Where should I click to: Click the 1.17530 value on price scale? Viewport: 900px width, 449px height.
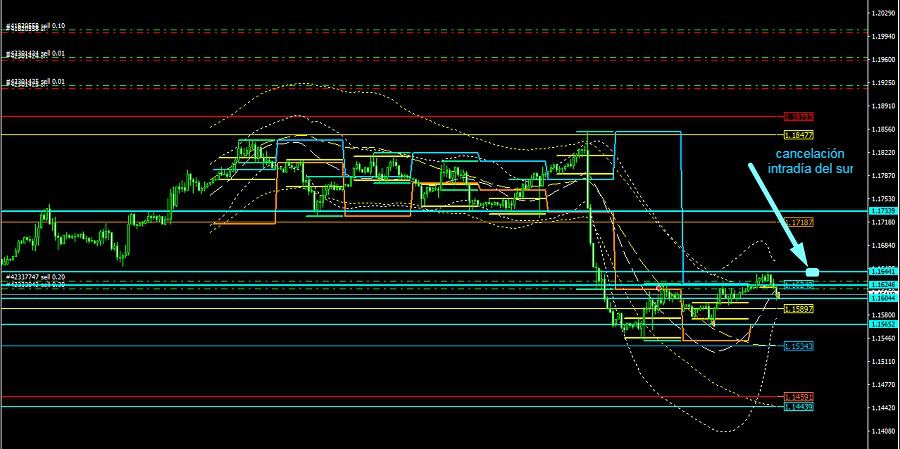tap(883, 199)
